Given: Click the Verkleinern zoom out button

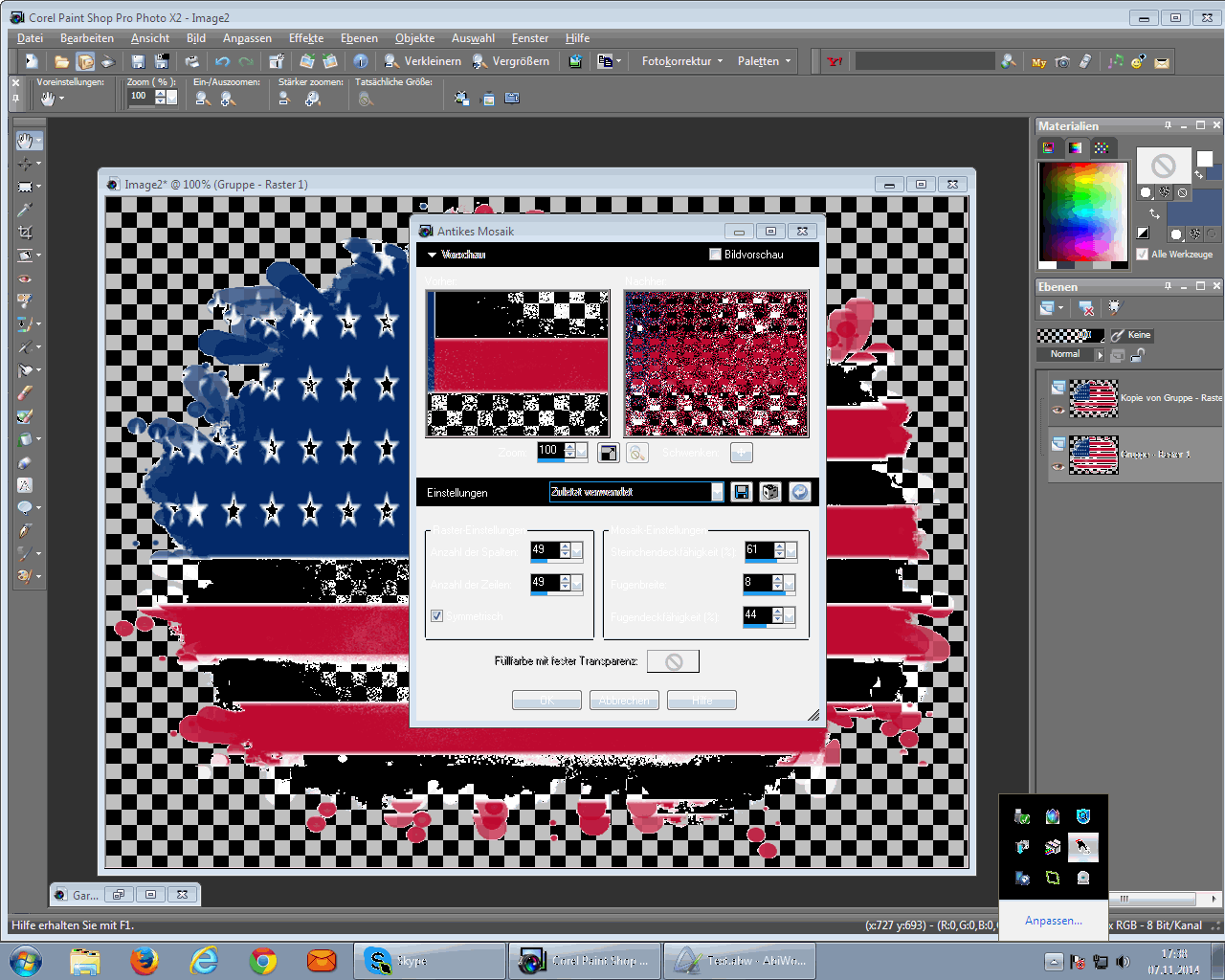Looking at the screenshot, I should 422,61.
